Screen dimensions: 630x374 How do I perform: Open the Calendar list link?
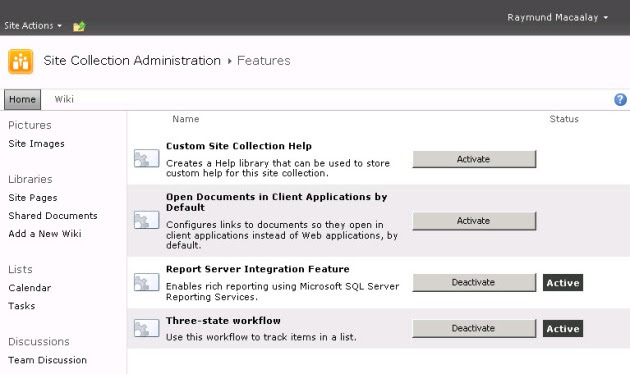(30, 288)
